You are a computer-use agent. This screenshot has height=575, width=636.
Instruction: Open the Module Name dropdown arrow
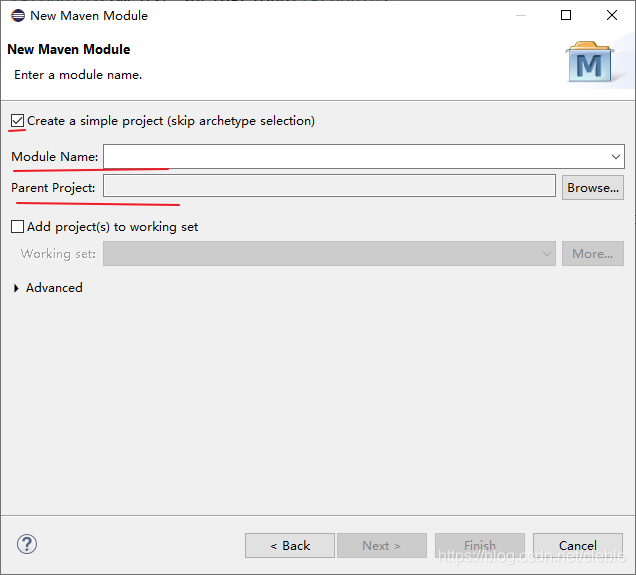(616, 157)
